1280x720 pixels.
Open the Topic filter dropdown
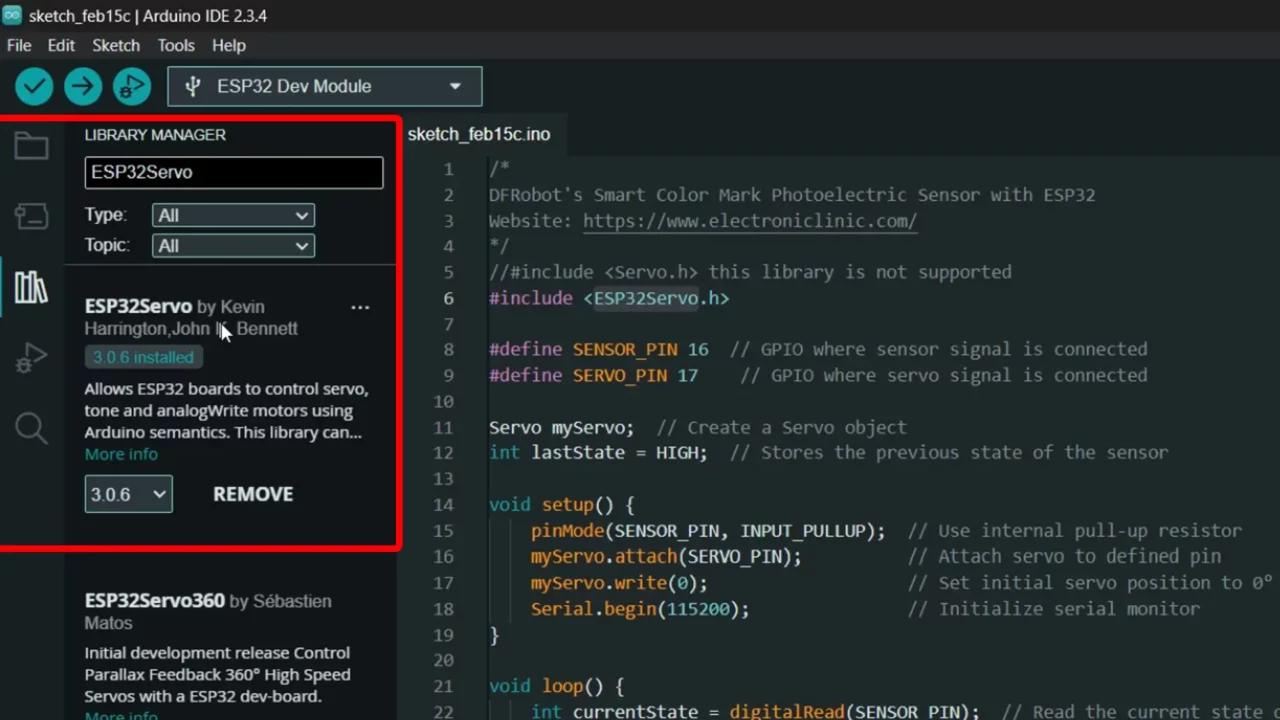tap(233, 245)
